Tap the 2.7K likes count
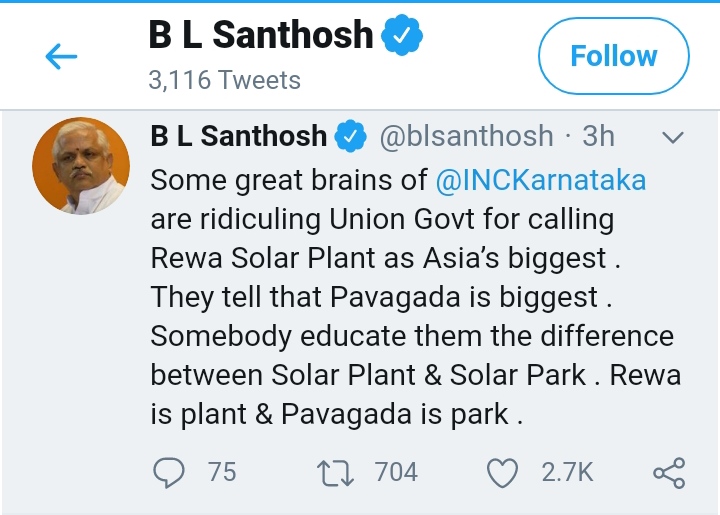 tap(567, 472)
